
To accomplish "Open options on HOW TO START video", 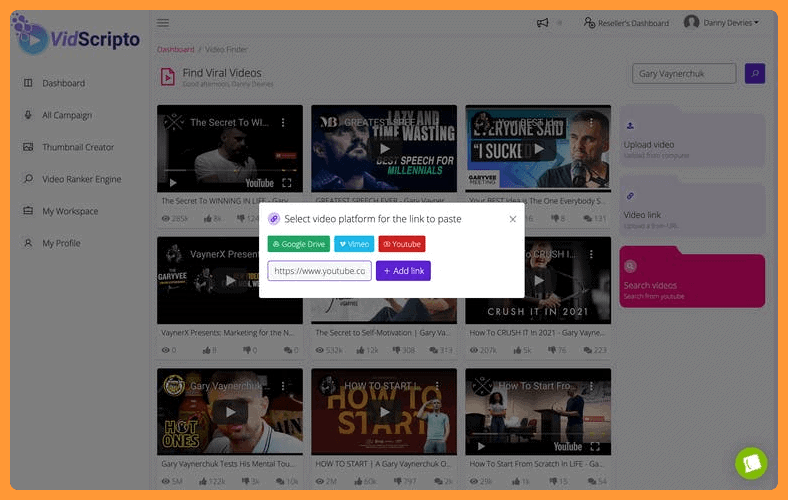I will pos(438,386).
